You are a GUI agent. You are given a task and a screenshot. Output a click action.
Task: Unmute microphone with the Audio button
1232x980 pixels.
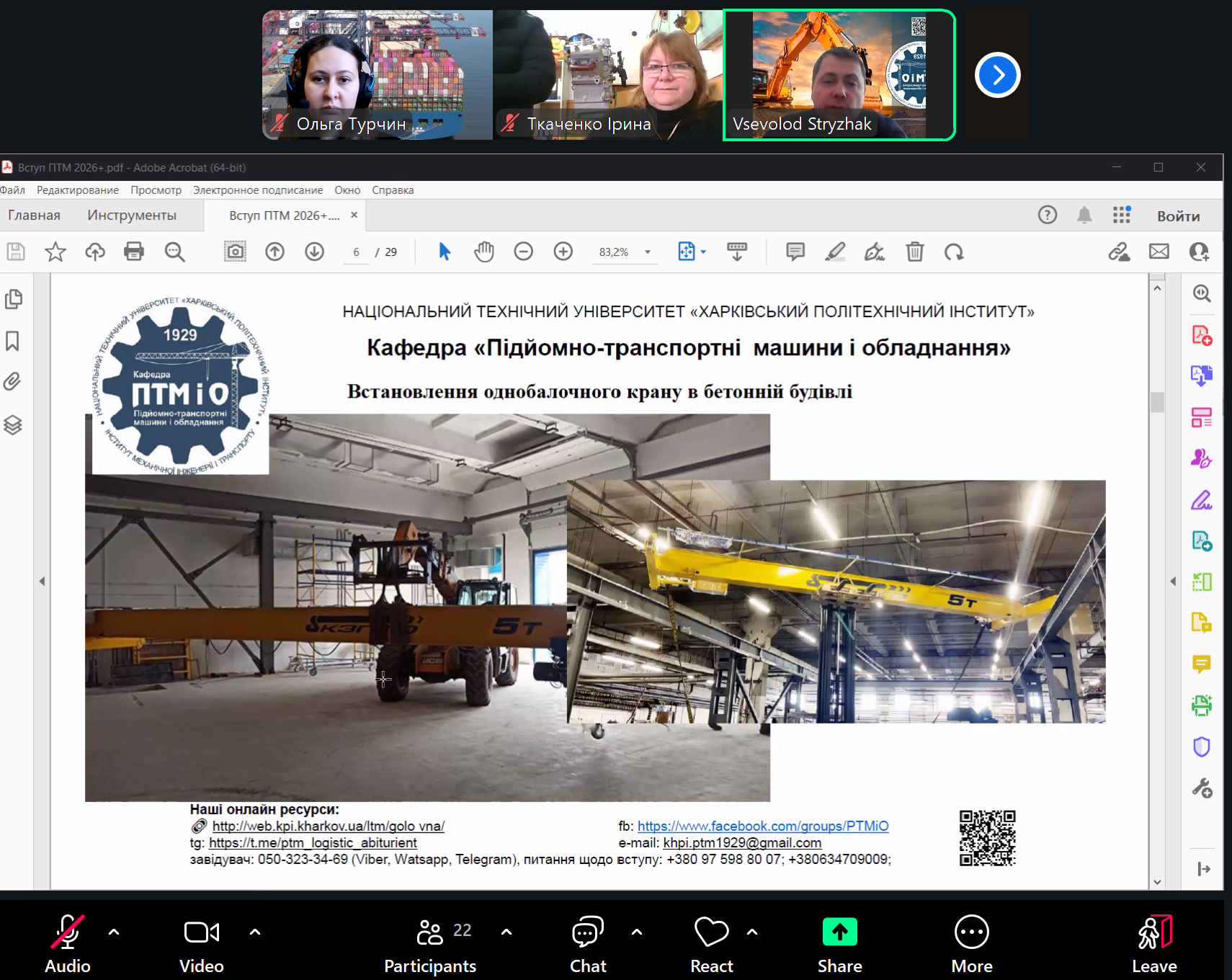click(68, 943)
